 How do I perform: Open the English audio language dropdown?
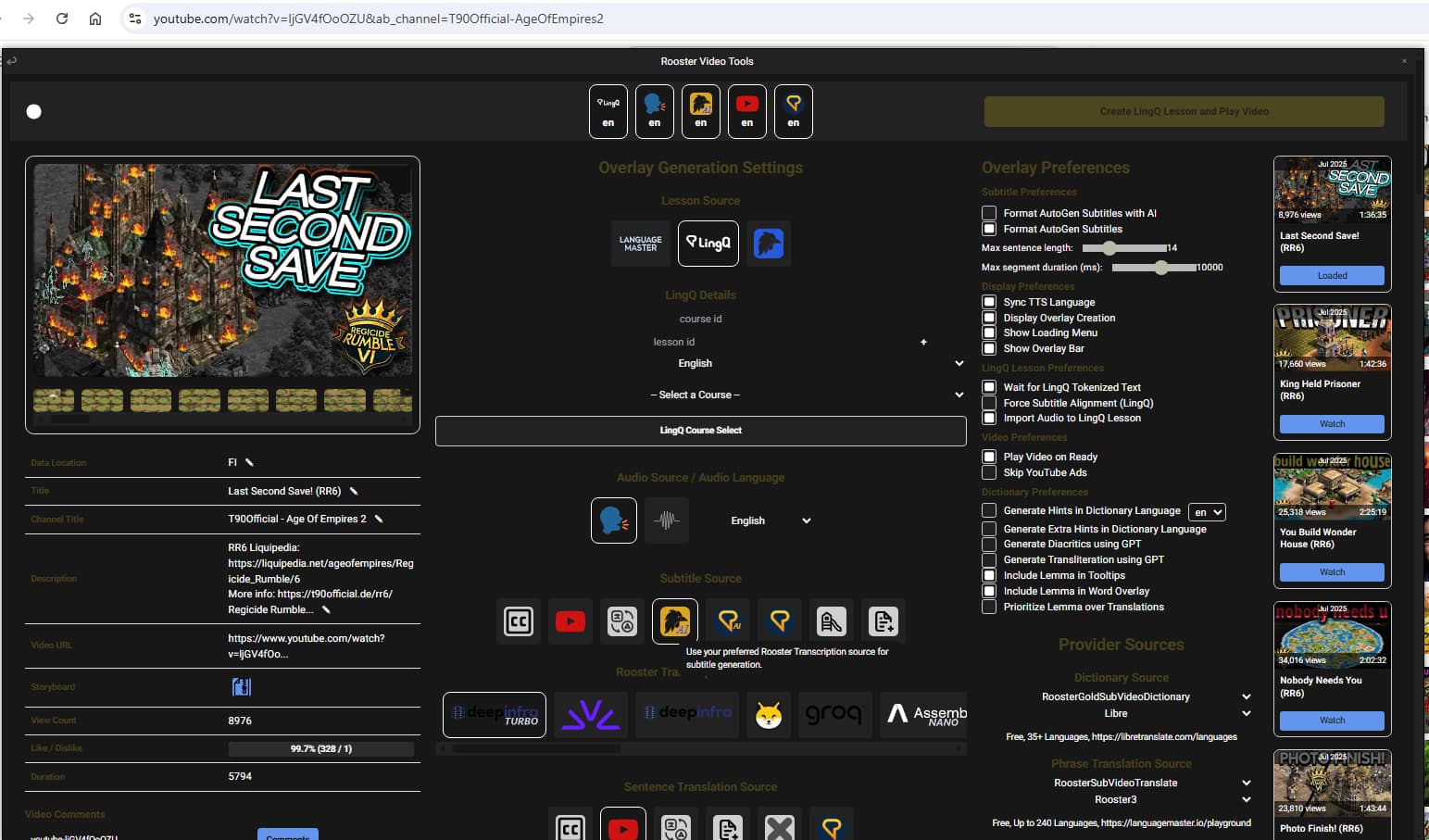pyautogui.click(x=769, y=520)
